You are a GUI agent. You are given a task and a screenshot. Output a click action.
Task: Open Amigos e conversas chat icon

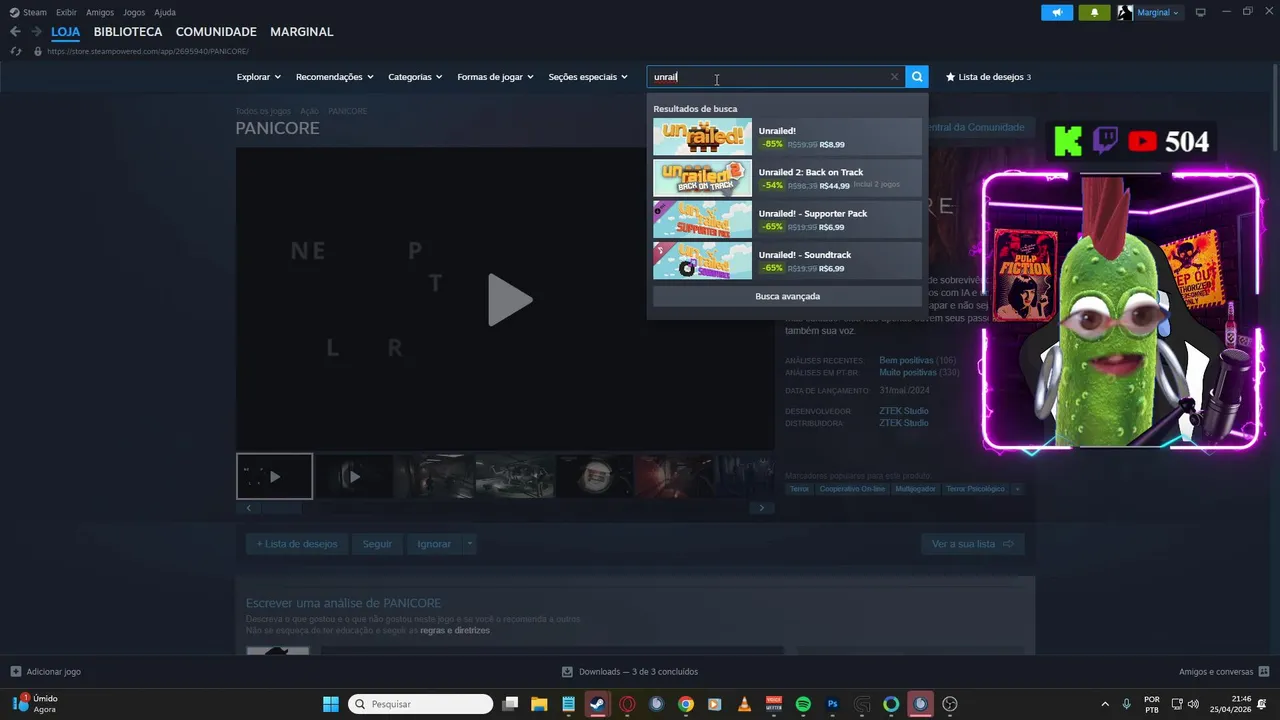[1264, 672]
